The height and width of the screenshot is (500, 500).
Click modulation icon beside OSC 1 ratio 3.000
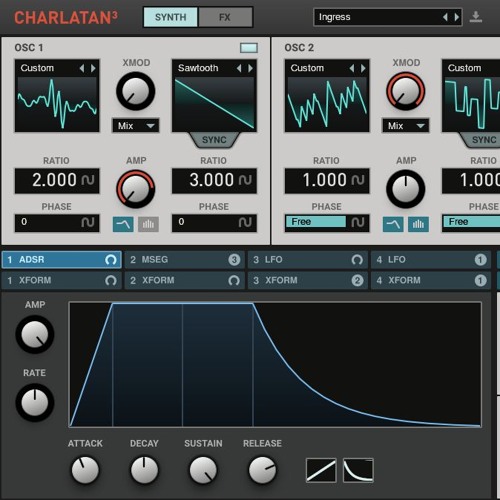point(245,180)
